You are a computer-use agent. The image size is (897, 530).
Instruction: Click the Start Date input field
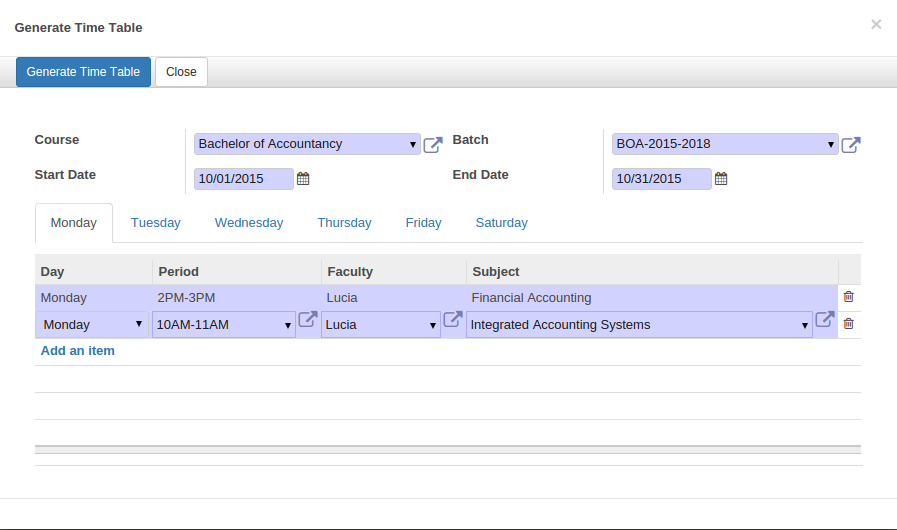[x=244, y=179]
